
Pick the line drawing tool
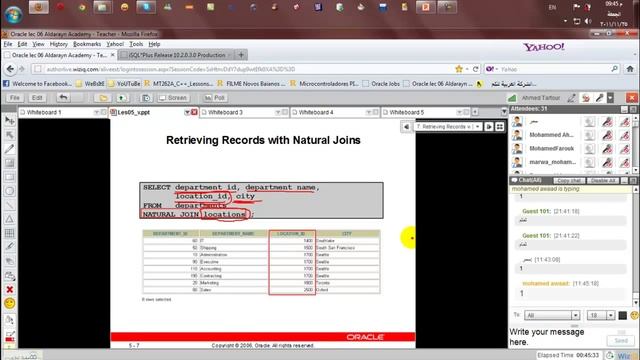tap(9, 205)
